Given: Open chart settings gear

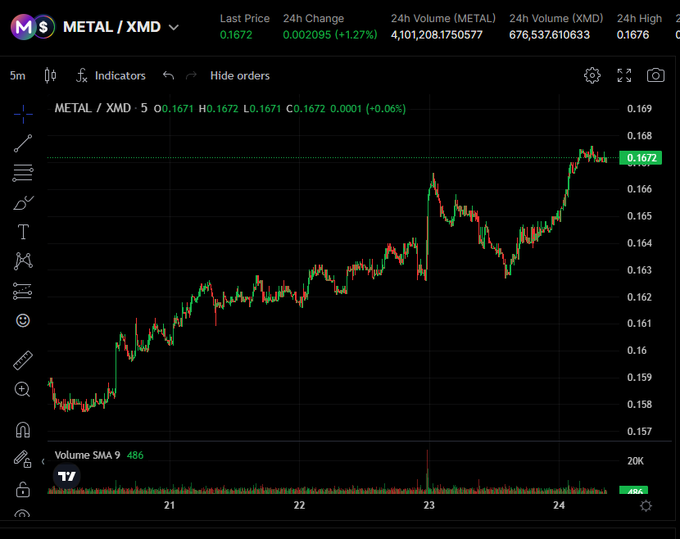Looking at the screenshot, I should pyautogui.click(x=592, y=75).
